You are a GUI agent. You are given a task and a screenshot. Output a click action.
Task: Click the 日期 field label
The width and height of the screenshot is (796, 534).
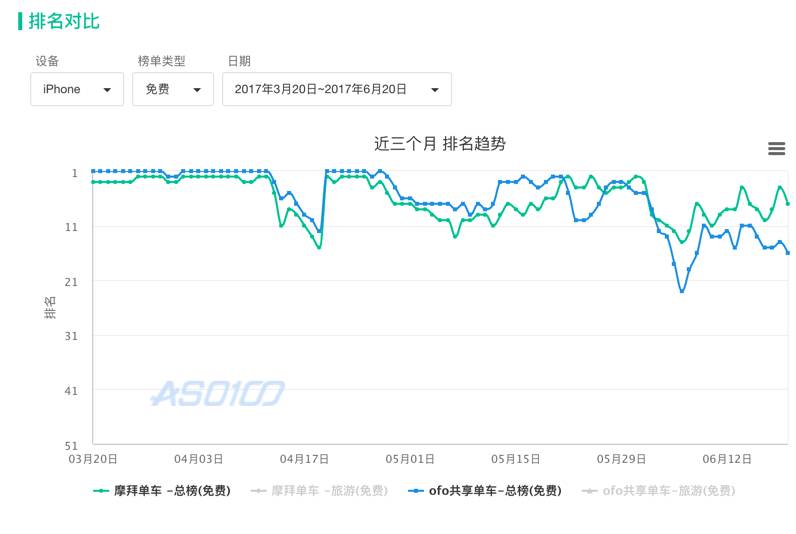tap(239, 61)
